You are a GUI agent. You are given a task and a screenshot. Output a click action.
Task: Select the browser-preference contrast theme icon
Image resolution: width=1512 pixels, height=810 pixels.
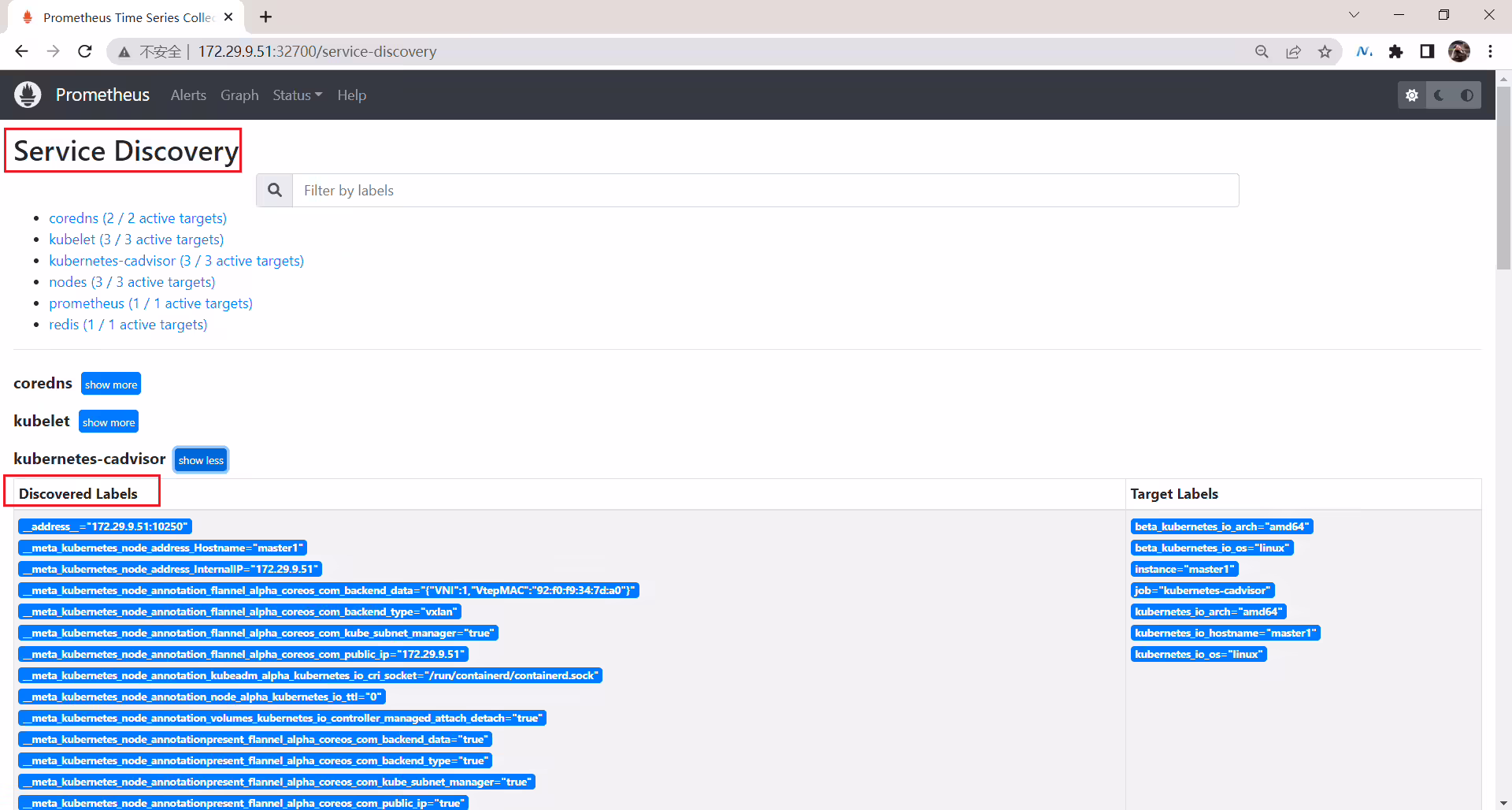coord(1467,95)
